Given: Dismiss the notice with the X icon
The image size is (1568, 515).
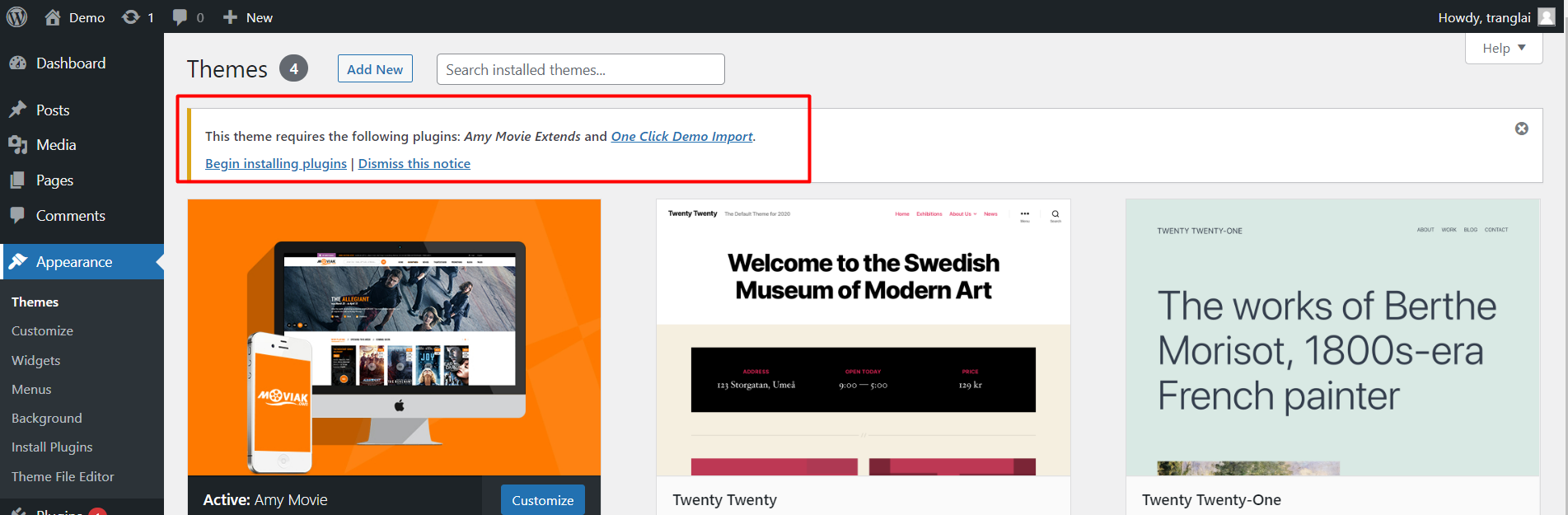Looking at the screenshot, I should [1522, 129].
